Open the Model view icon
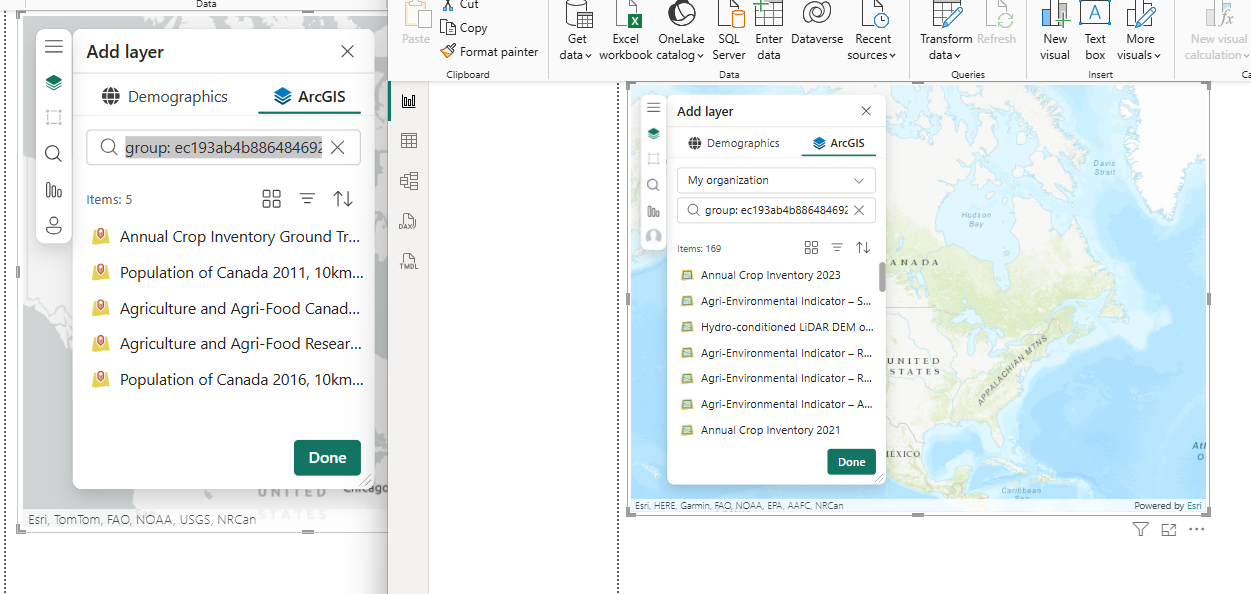Viewport: 1251px width, 594px height. tap(408, 181)
